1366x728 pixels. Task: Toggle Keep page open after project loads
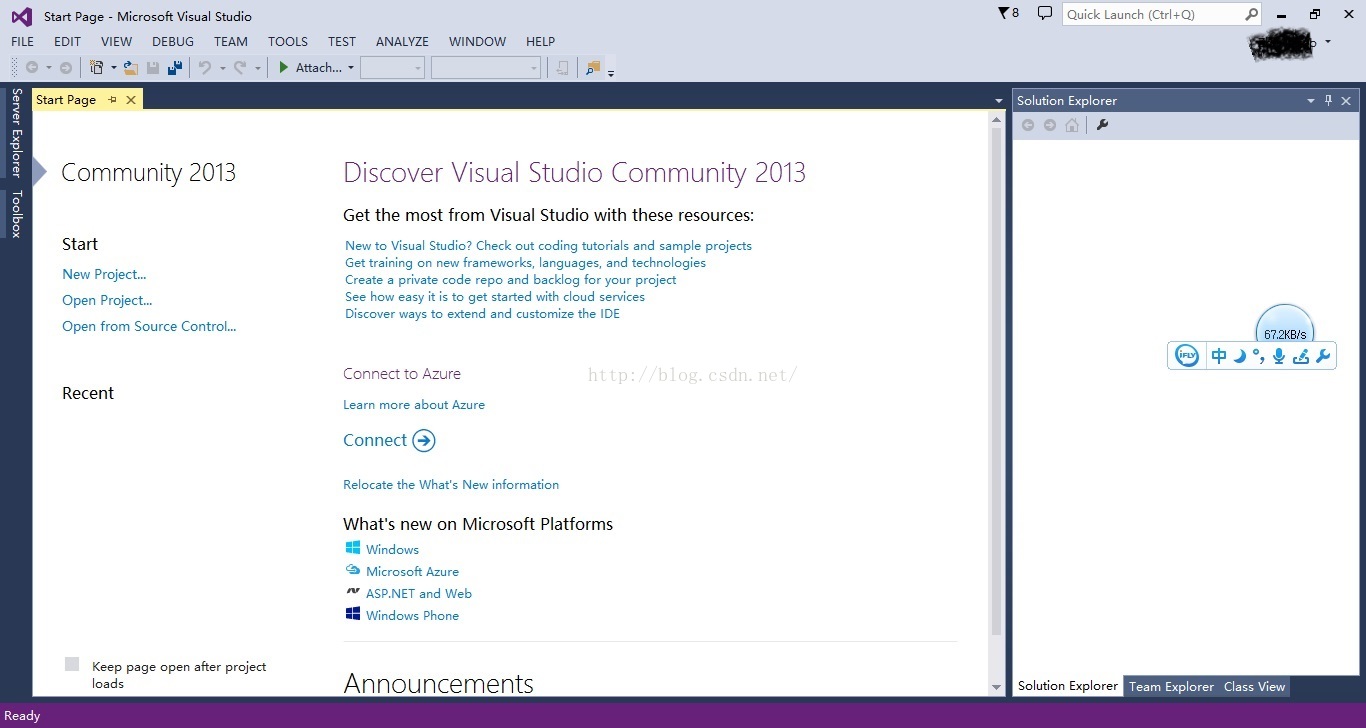(x=72, y=664)
